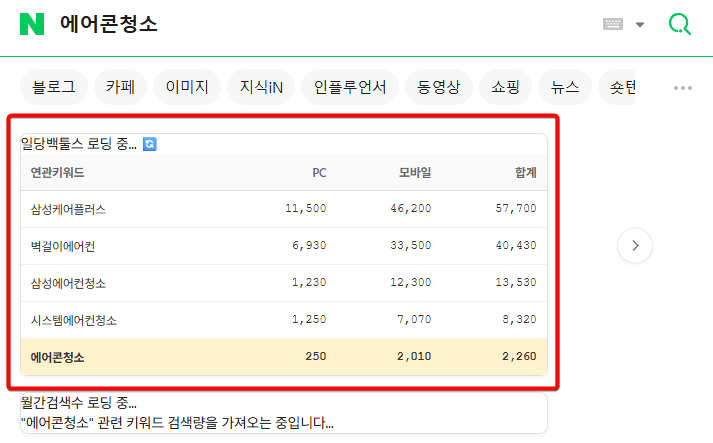Screen dimensions: 713x443
Task: Select the 벽걸이에어컨 related keyword
Action: pyautogui.click(x=63, y=246)
